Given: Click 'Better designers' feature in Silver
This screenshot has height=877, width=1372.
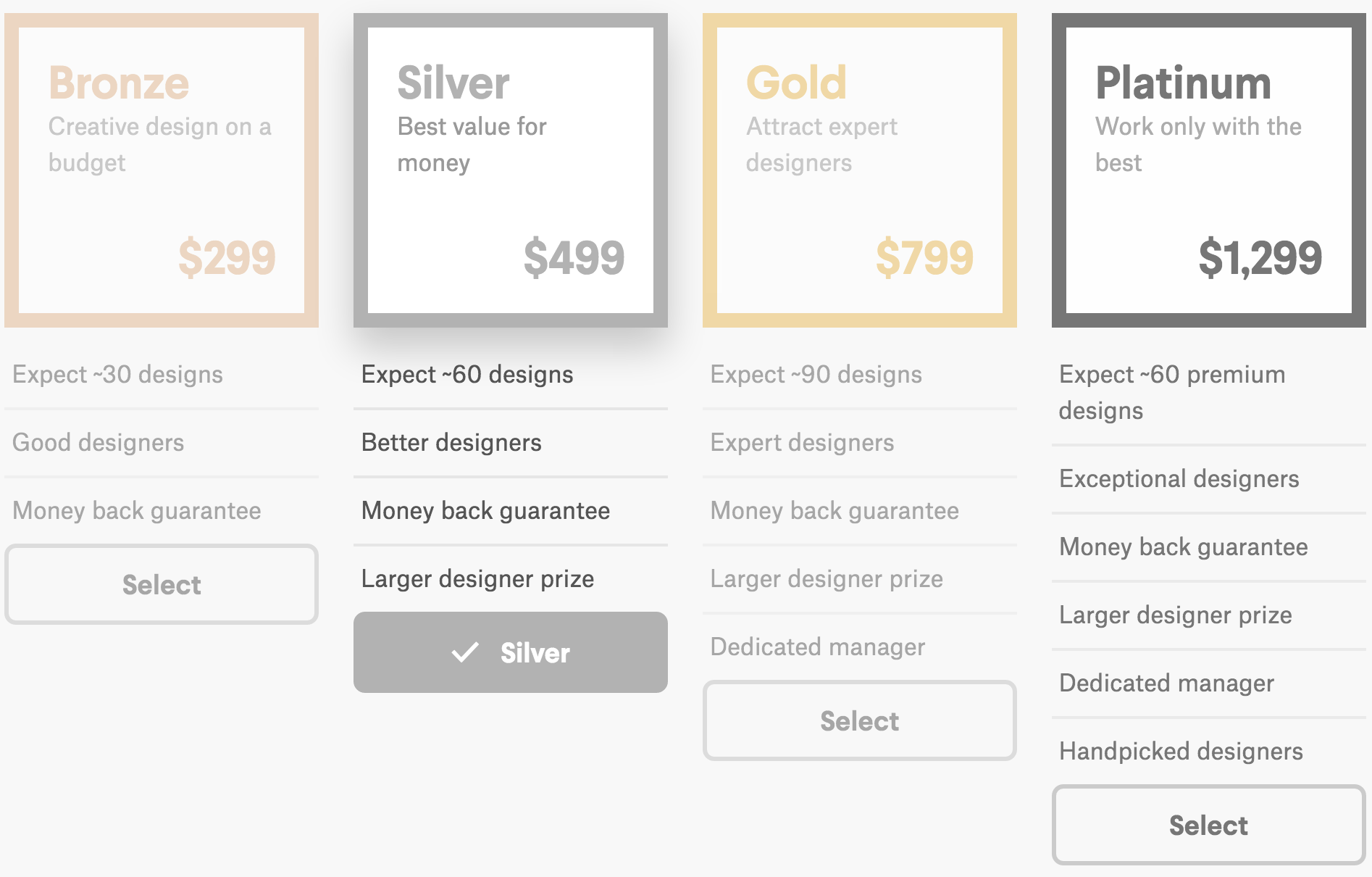Looking at the screenshot, I should coord(451,442).
